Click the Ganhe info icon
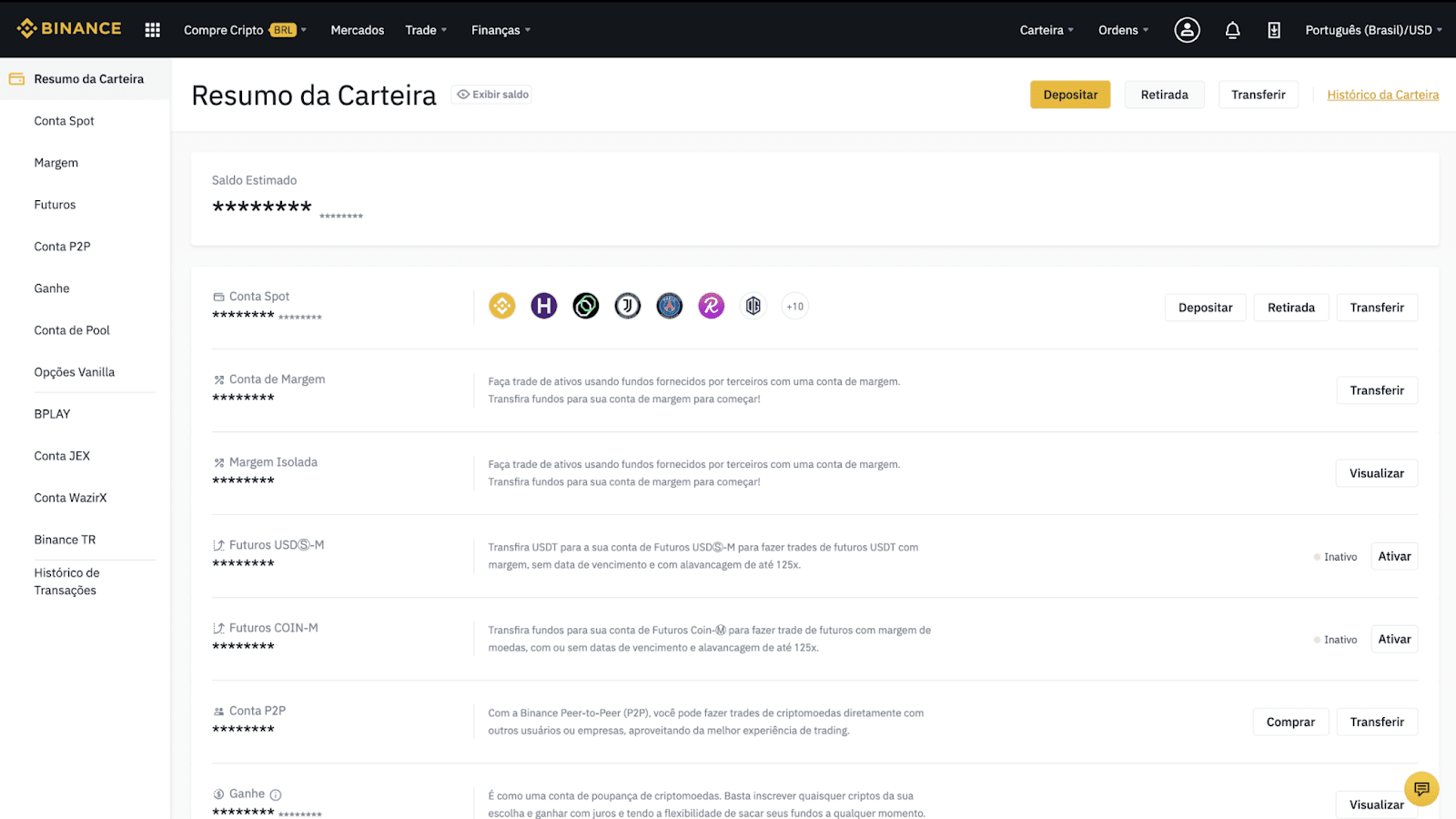 [x=276, y=794]
